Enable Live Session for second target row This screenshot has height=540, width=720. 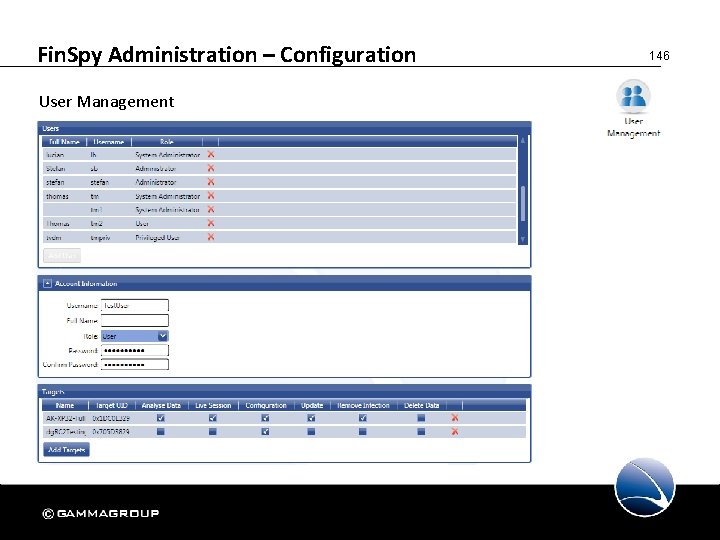click(213, 432)
